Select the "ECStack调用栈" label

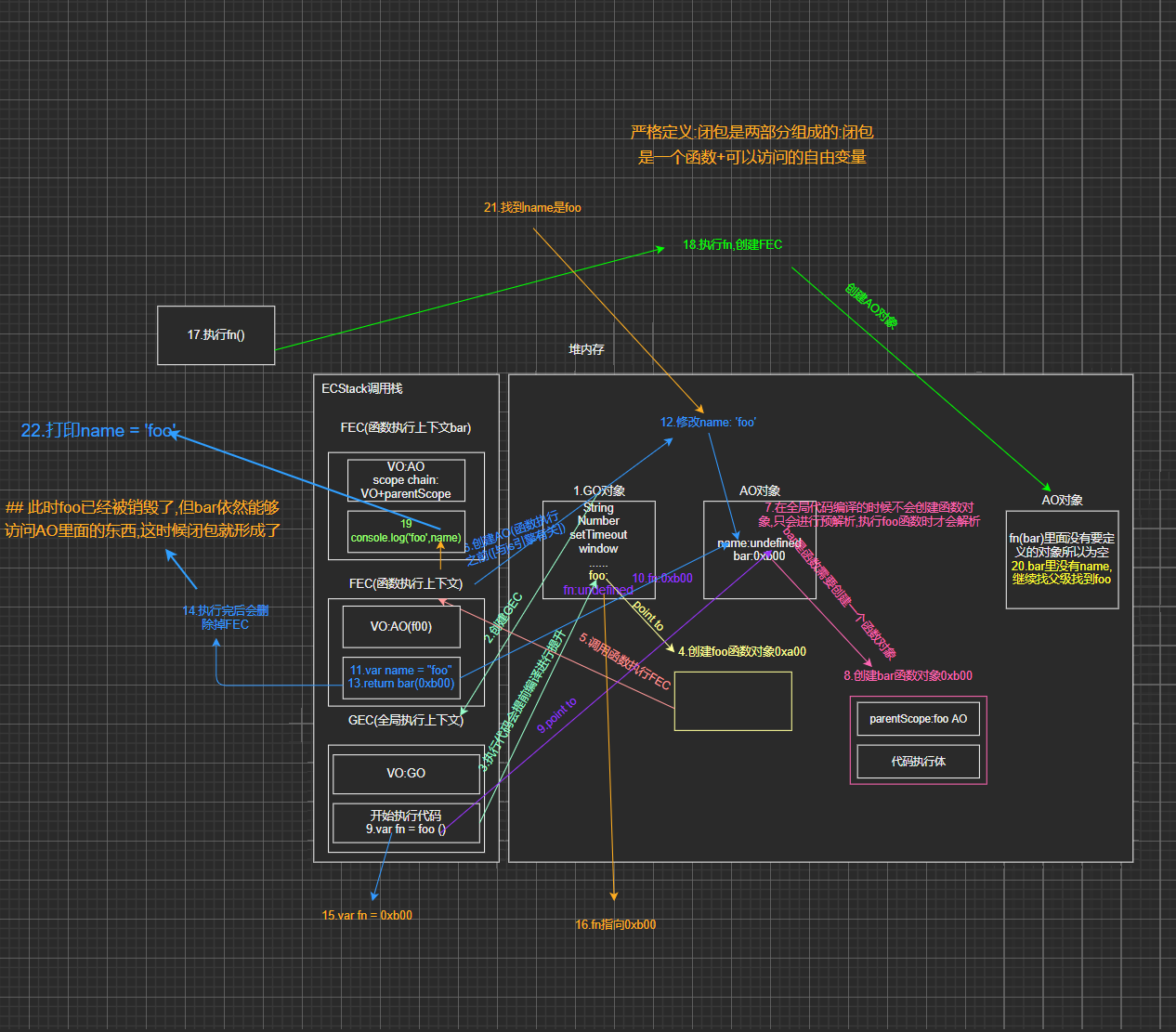(362, 388)
